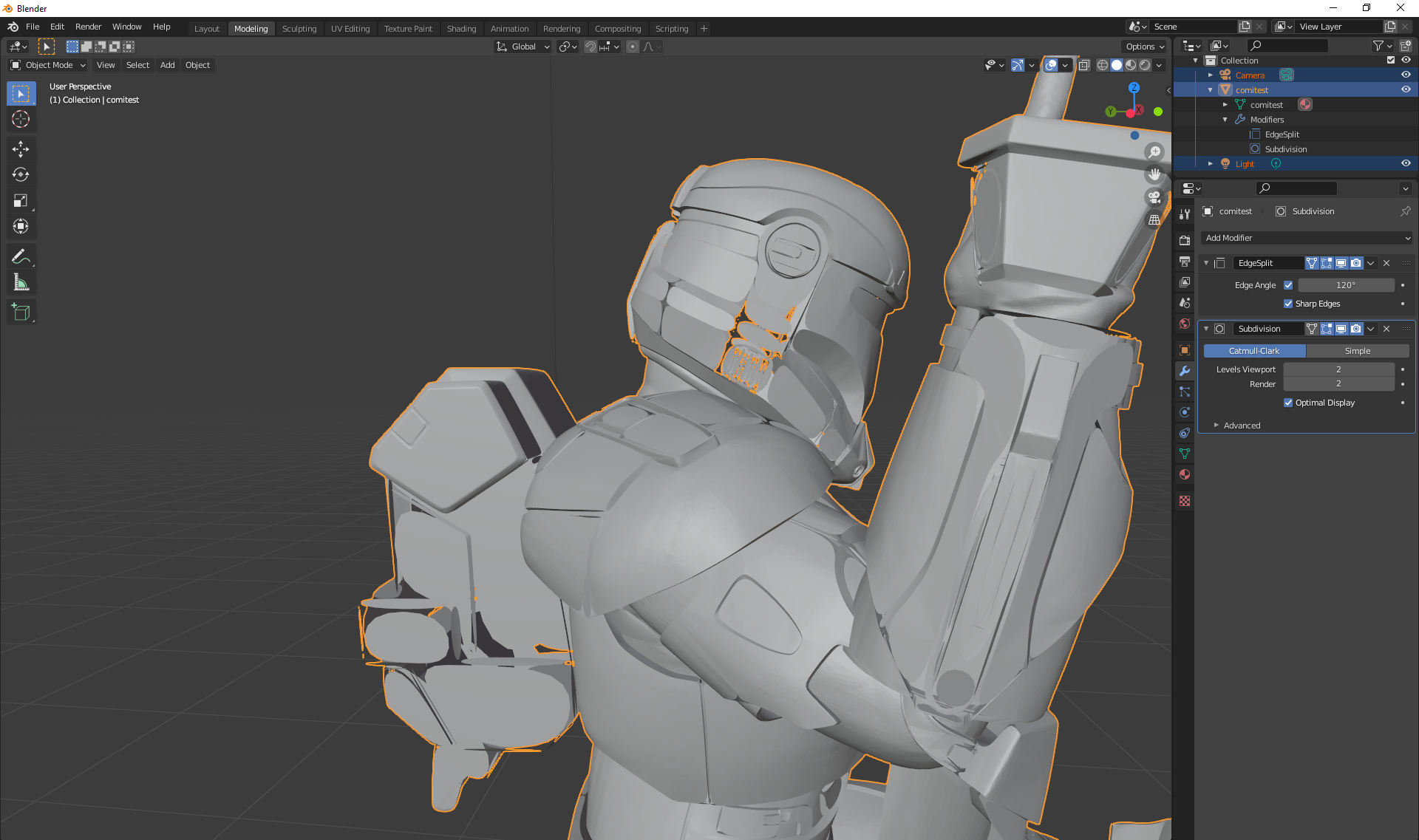This screenshot has height=840, width=1419.
Task: Select the Cursor tool in toolbar
Action: click(x=21, y=120)
